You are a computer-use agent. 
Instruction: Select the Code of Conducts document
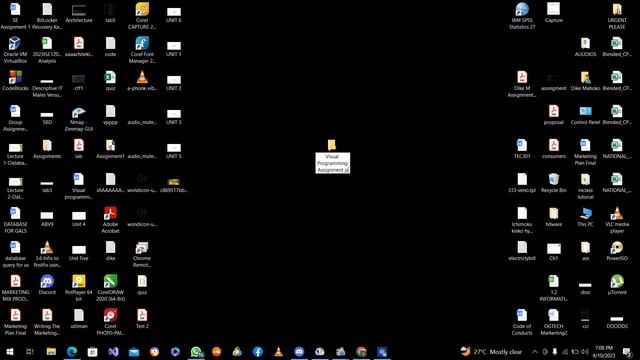pyautogui.click(x=522, y=322)
